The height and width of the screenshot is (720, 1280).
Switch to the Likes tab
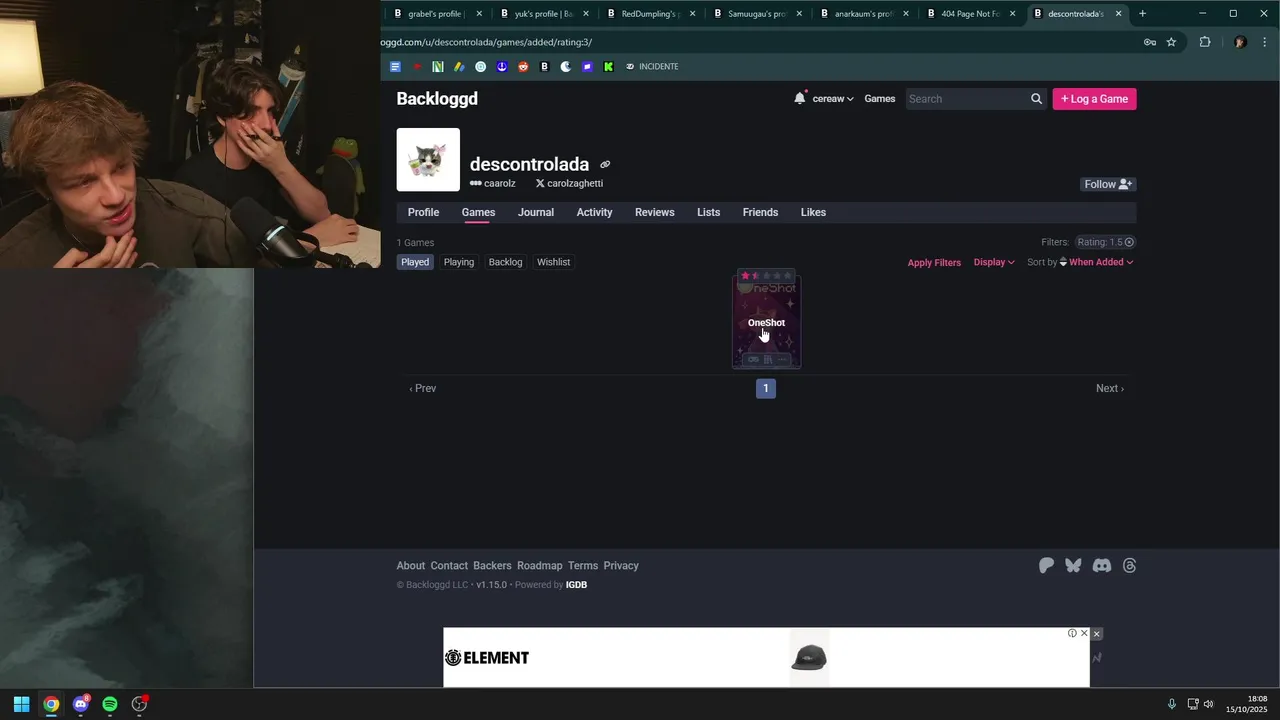pos(813,212)
